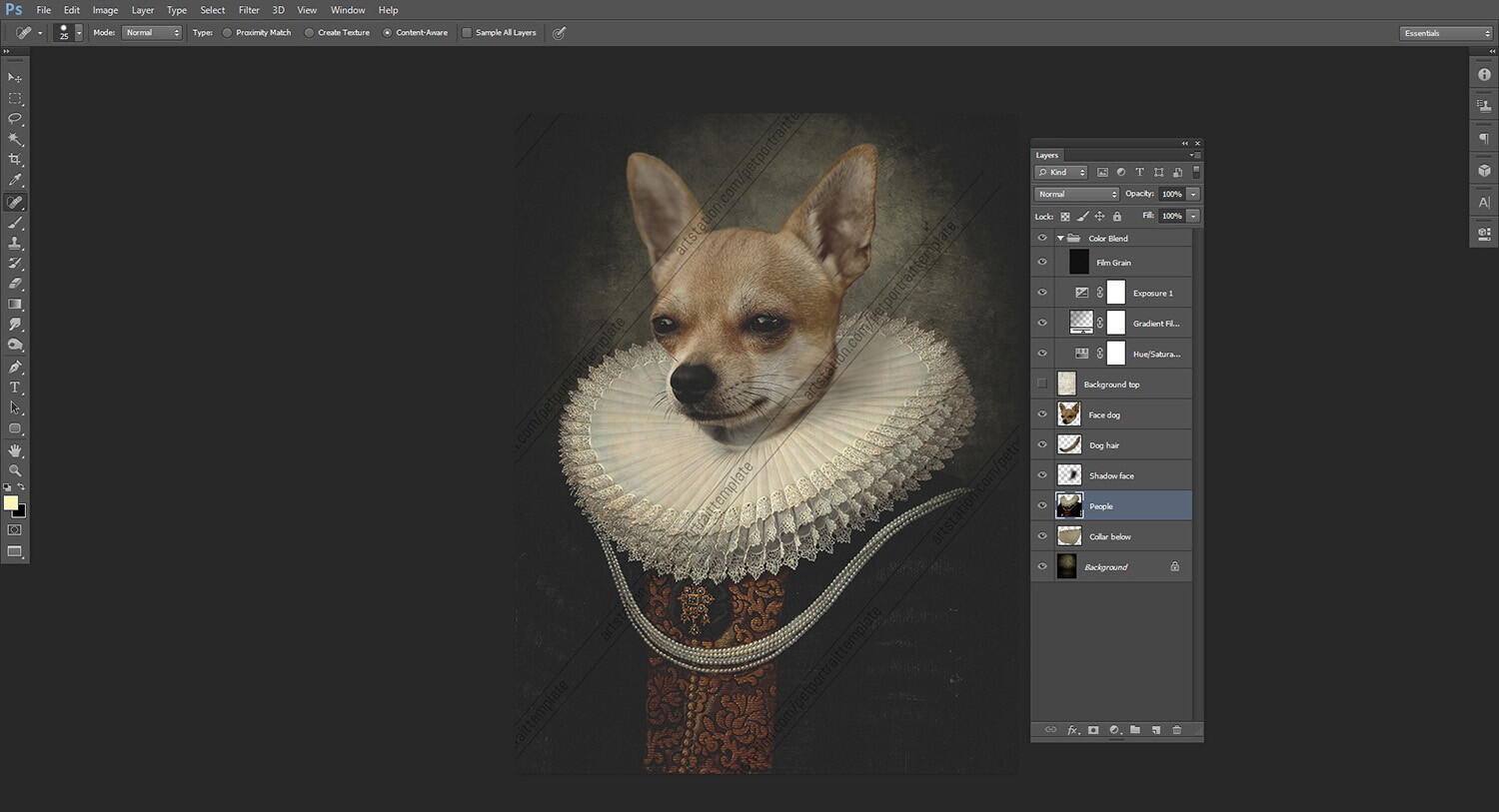Open the Window menu
The image size is (1499, 812).
click(348, 10)
